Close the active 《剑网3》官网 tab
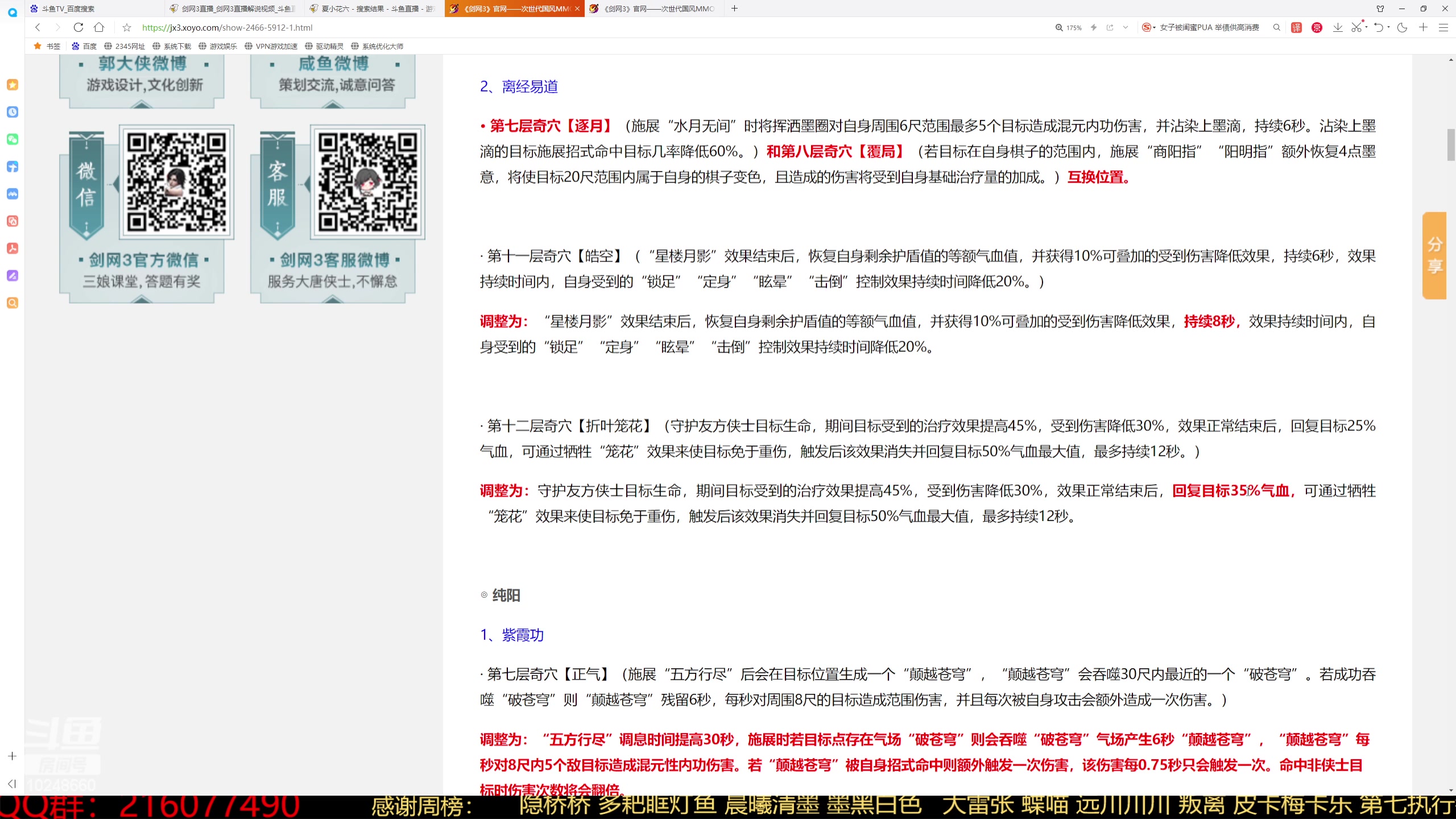Viewport: 1456px width, 819px height. click(x=577, y=9)
